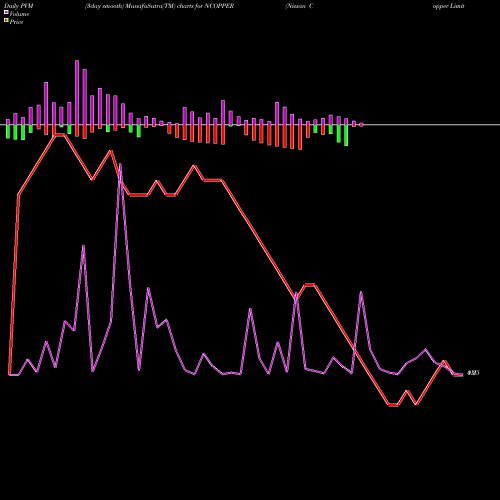Image resolution: width=500 pixels, height=500 pixels.
Task: Click the tallest magenta volume bar
Action: pos(77,92)
